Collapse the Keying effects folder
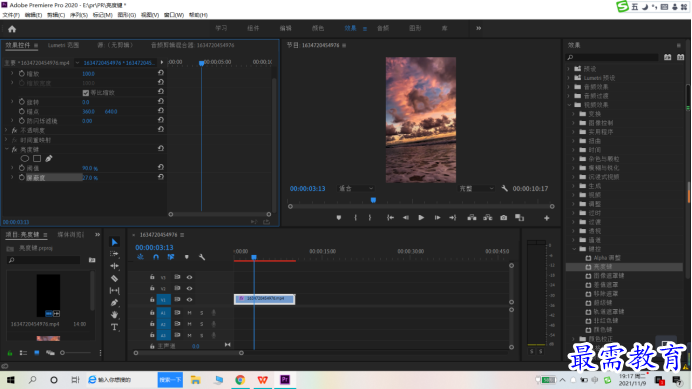The width and height of the screenshot is (692, 389). pos(575,249)
